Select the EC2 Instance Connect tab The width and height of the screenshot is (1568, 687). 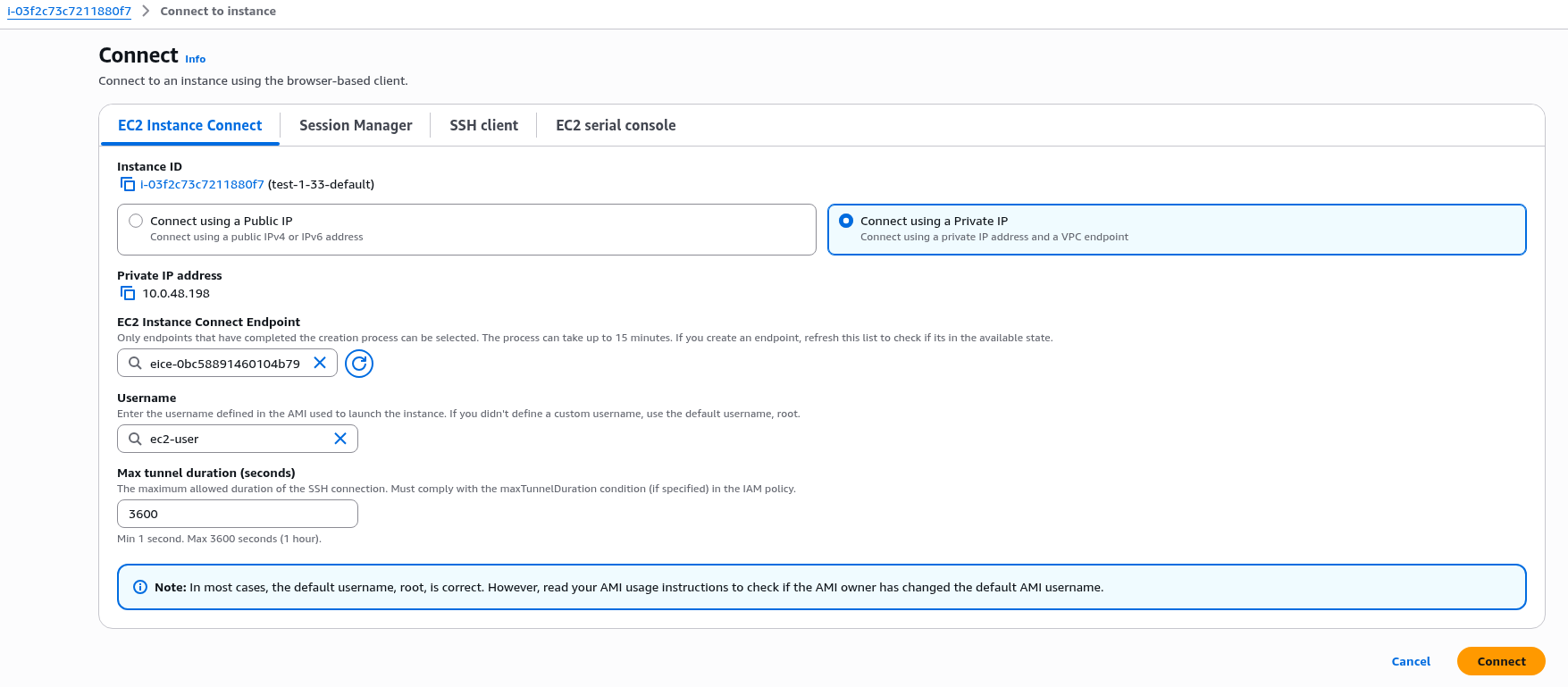click(x=190, y=125)
